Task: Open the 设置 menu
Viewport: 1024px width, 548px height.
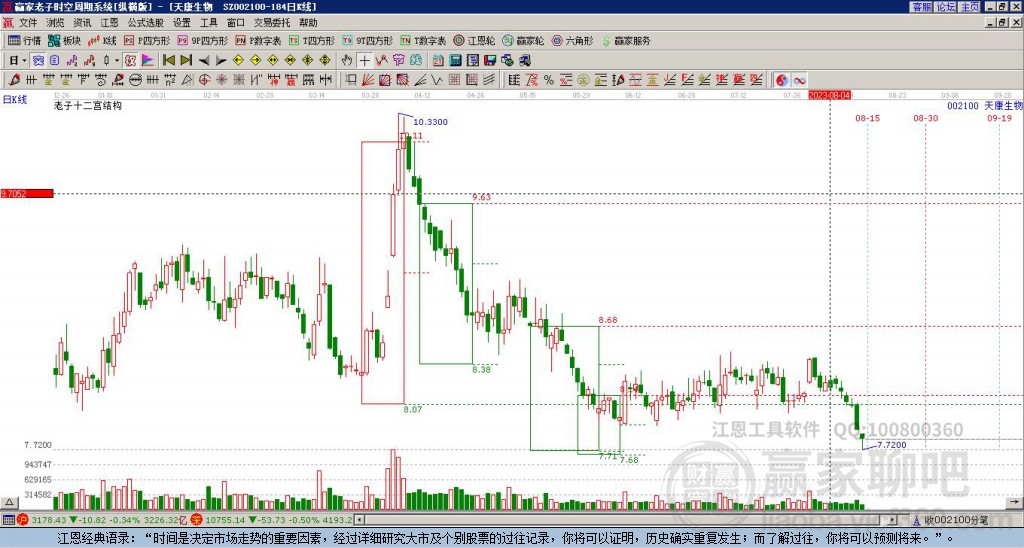Action: coord(182,23)
